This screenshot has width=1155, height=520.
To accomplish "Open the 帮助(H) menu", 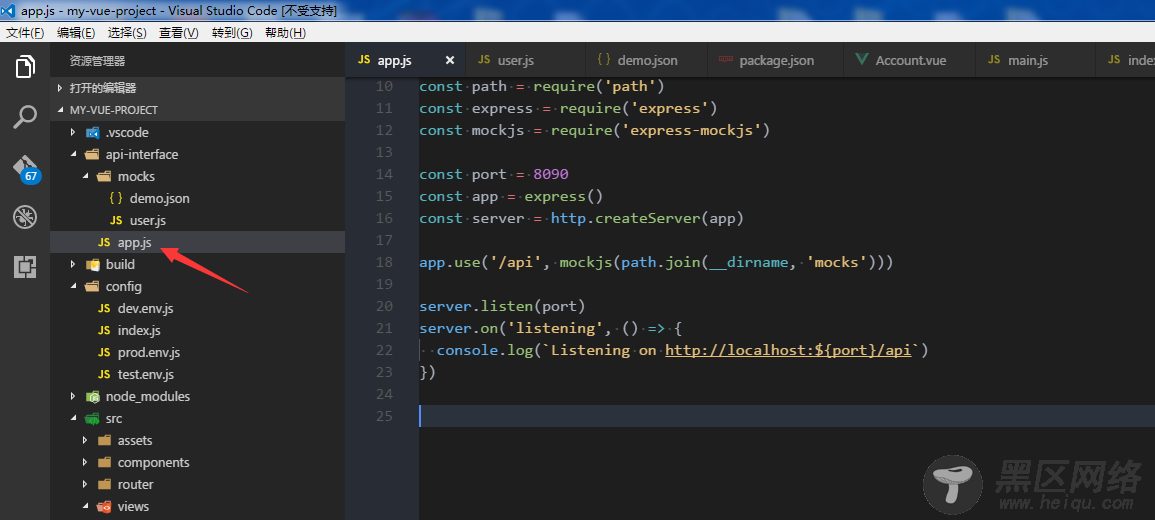I will click(285, 32).
